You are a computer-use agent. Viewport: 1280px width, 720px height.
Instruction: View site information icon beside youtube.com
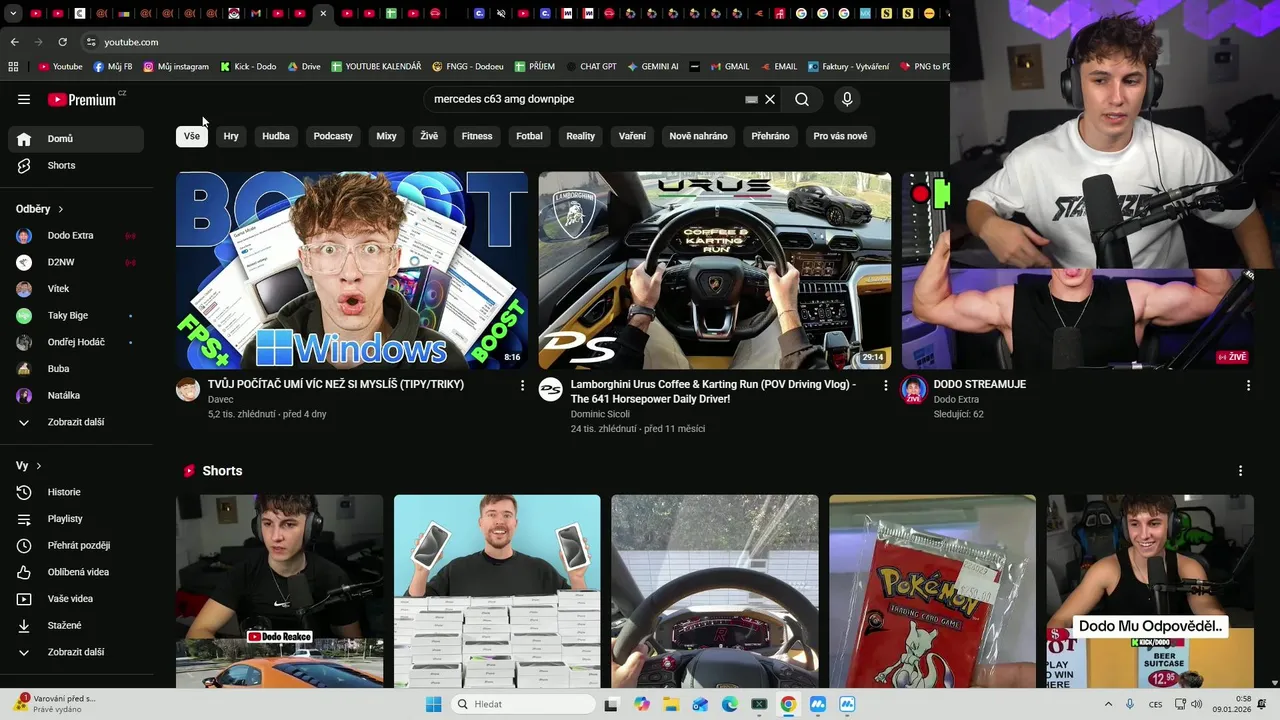click(x=91, y=42)
